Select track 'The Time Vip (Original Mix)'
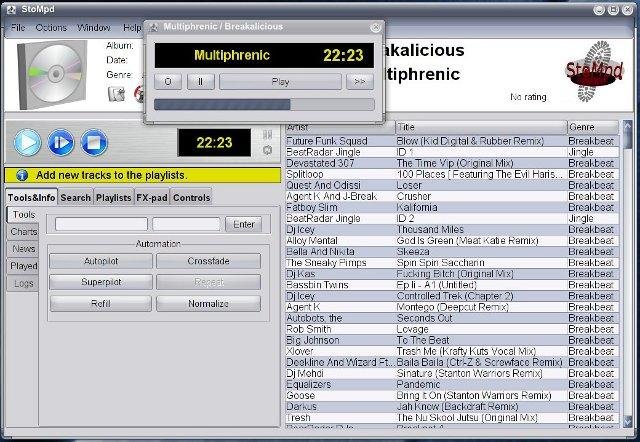The width and height of the screenshot is (640, 442). (x=452, y=163)
